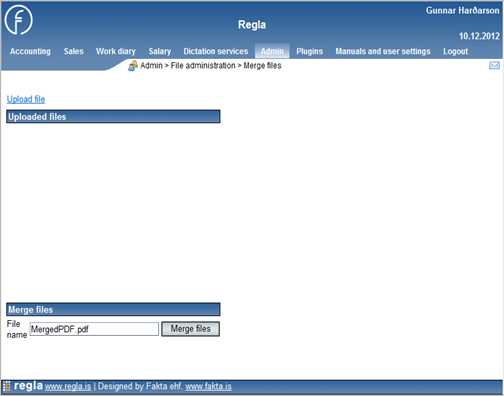504x396 pixels.
Task: Open the Dictation services menu
Action: tap(216, 51)
